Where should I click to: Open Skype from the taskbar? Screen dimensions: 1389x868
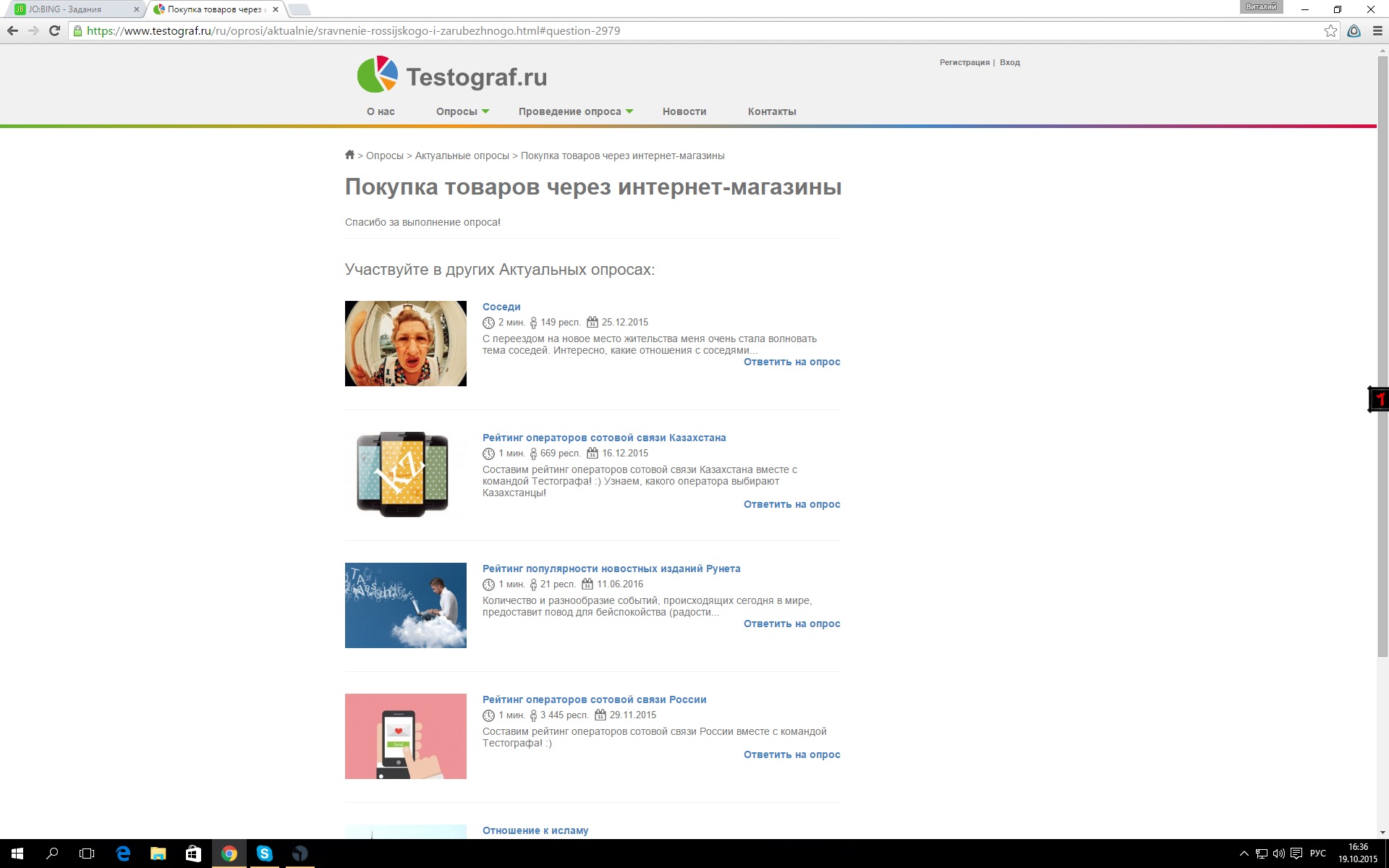coord(264,854)
